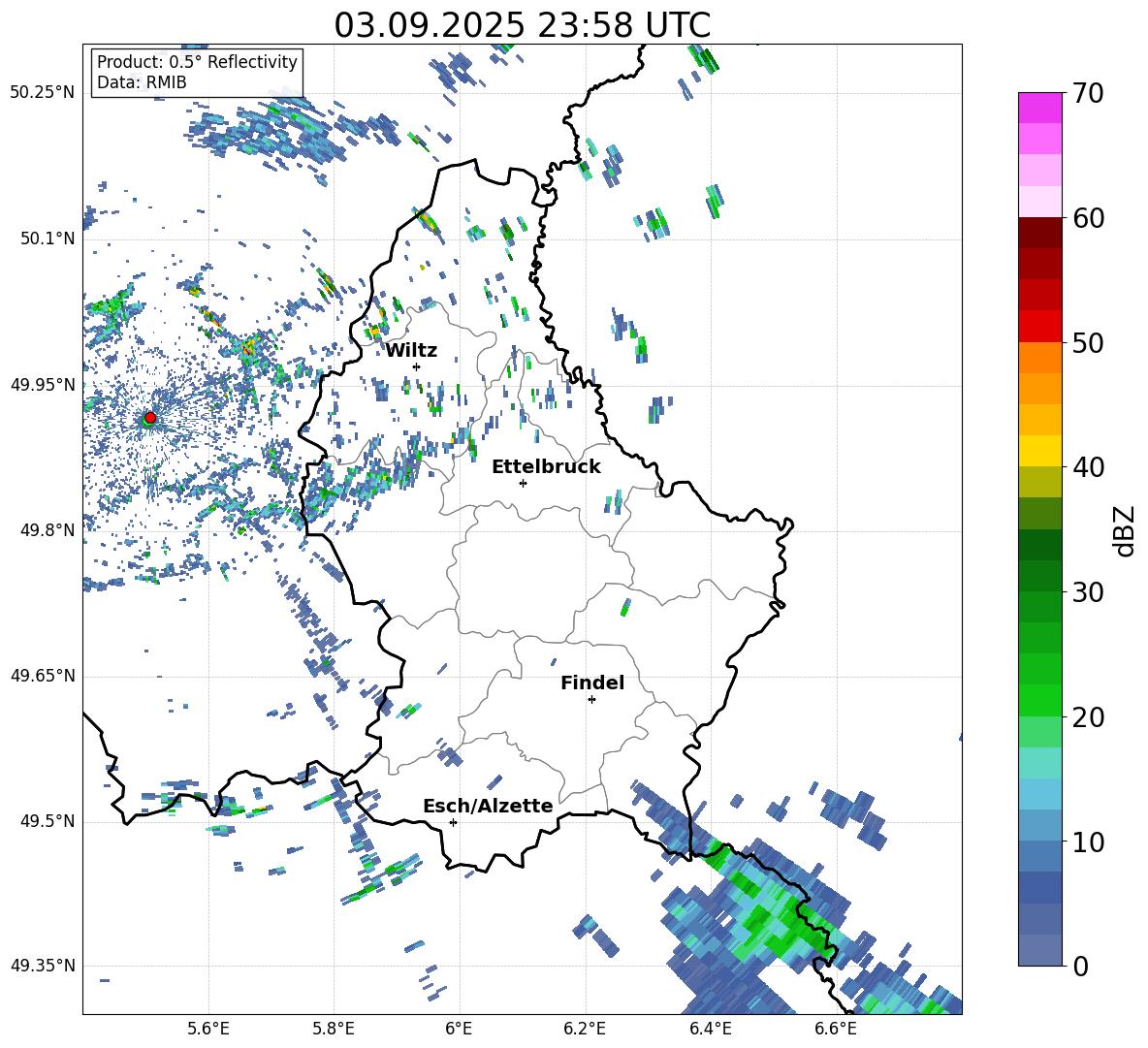Viewport: 1148px width, 1048px height.
Task: Click the Findel station cross marker
Action: point(591,700)
